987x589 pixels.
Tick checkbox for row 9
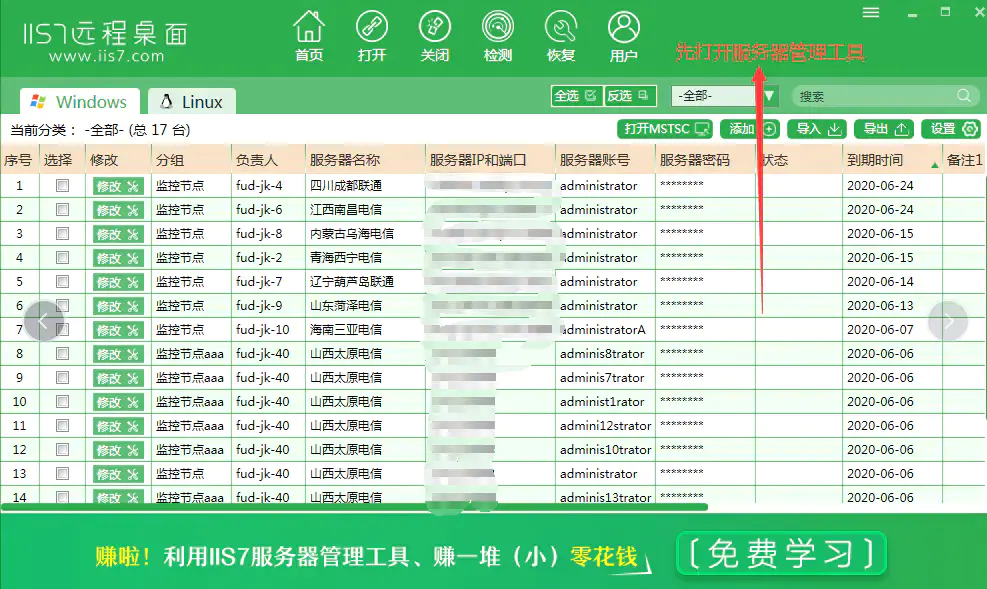click(62, 378)
